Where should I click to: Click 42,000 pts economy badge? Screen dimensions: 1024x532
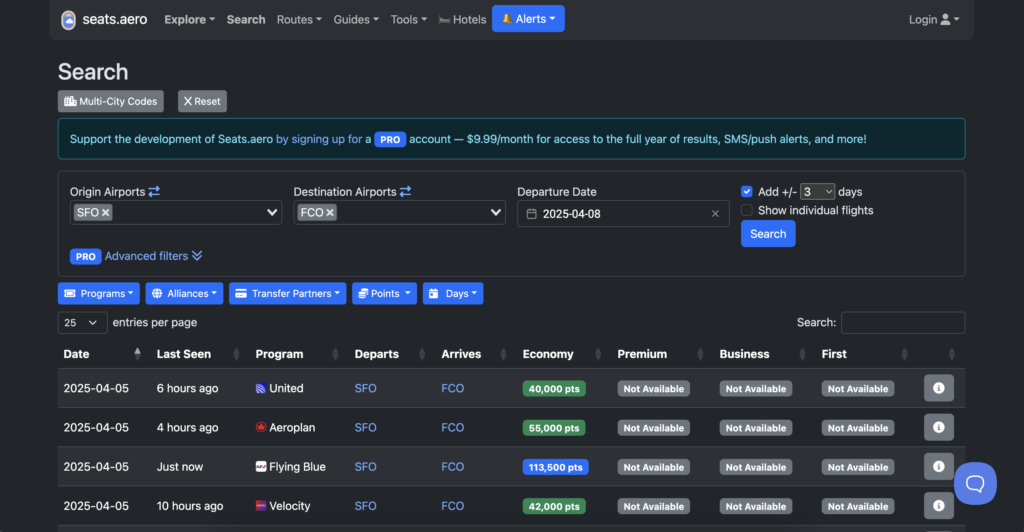[x=554, y=506]
